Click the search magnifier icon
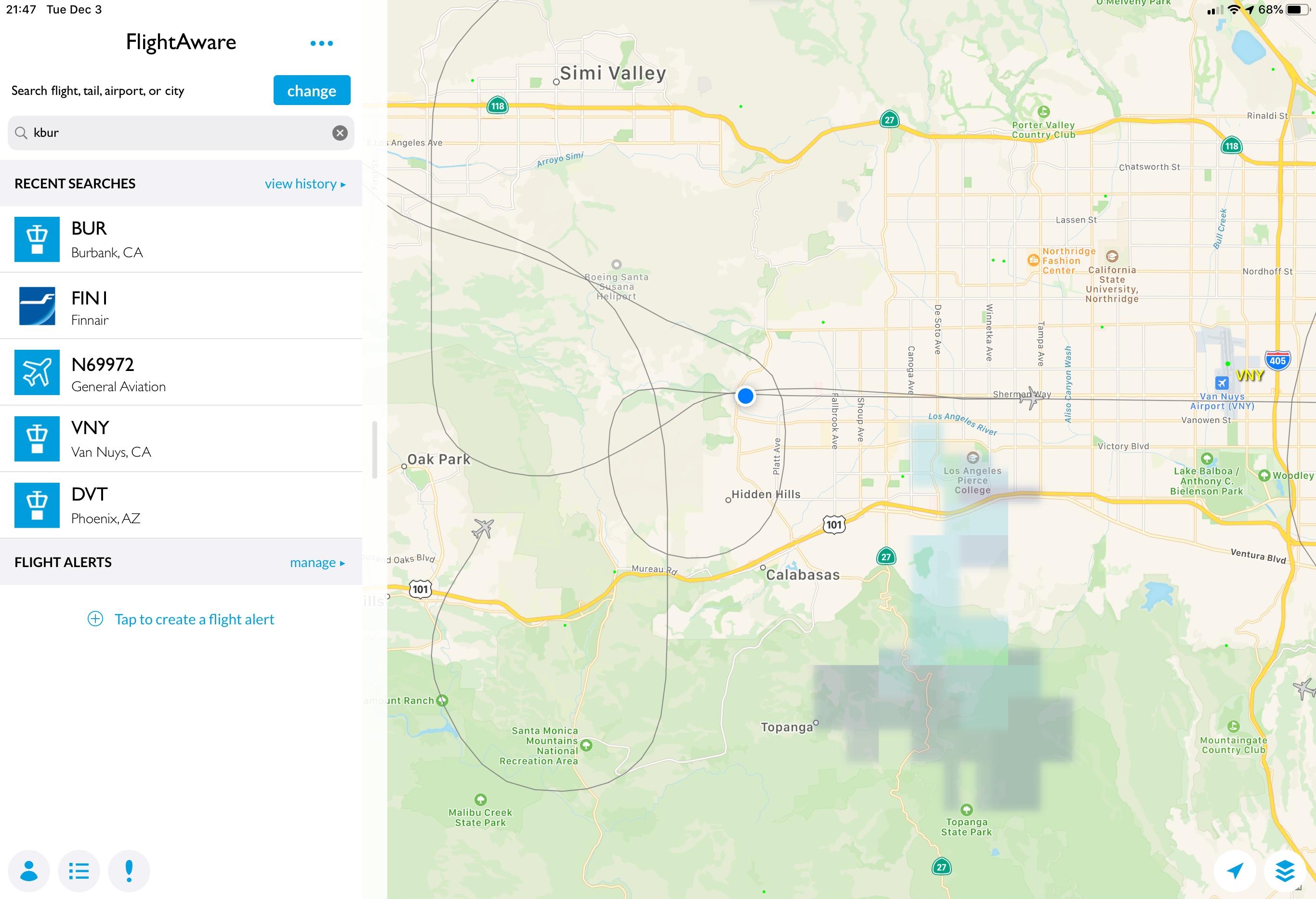Screen dimensions: 1316x899 [21, 133]
